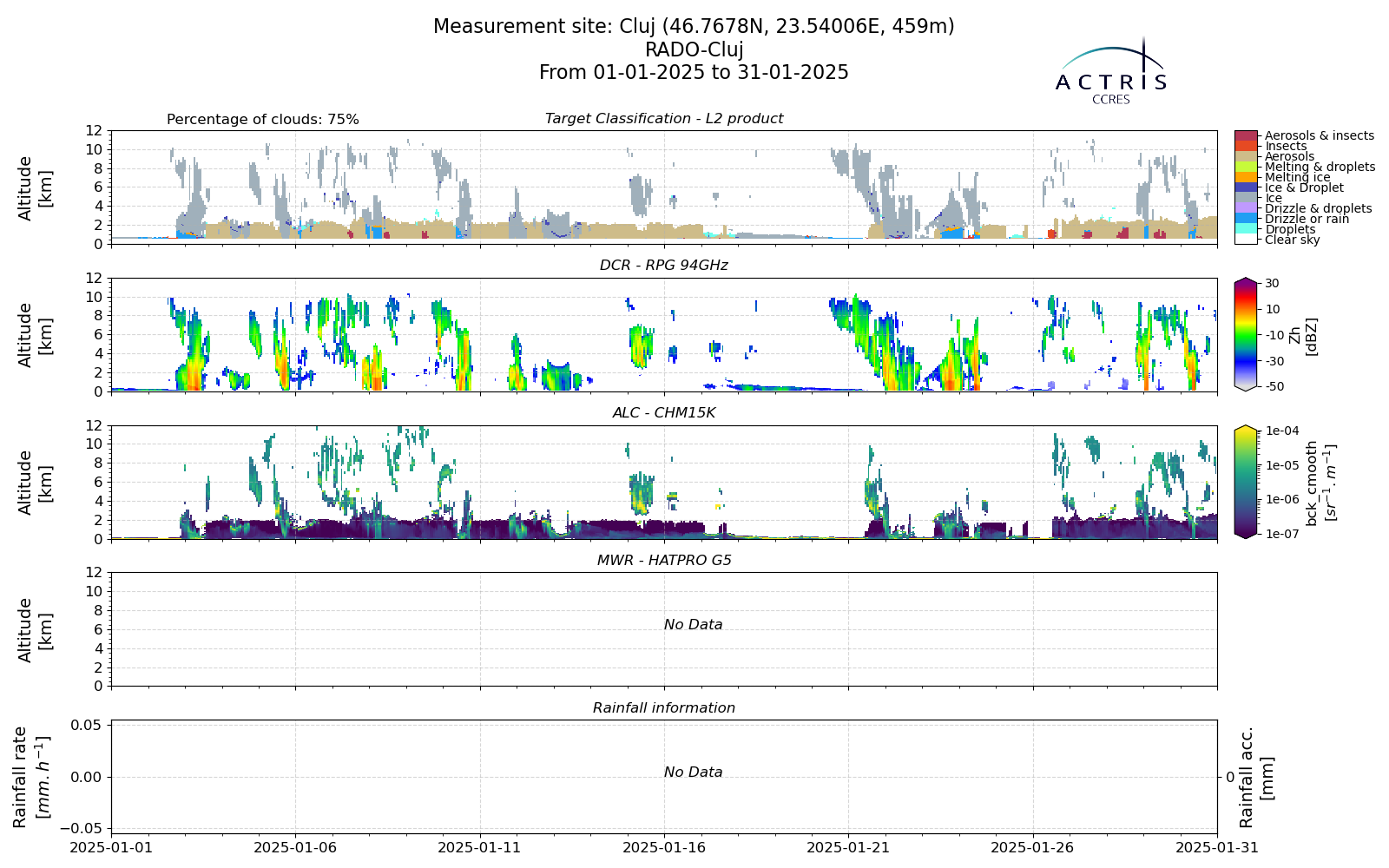Click the ALC - CHM15K panel title
The width and height of the screenshot is (1389, 868).
(664, 413)
